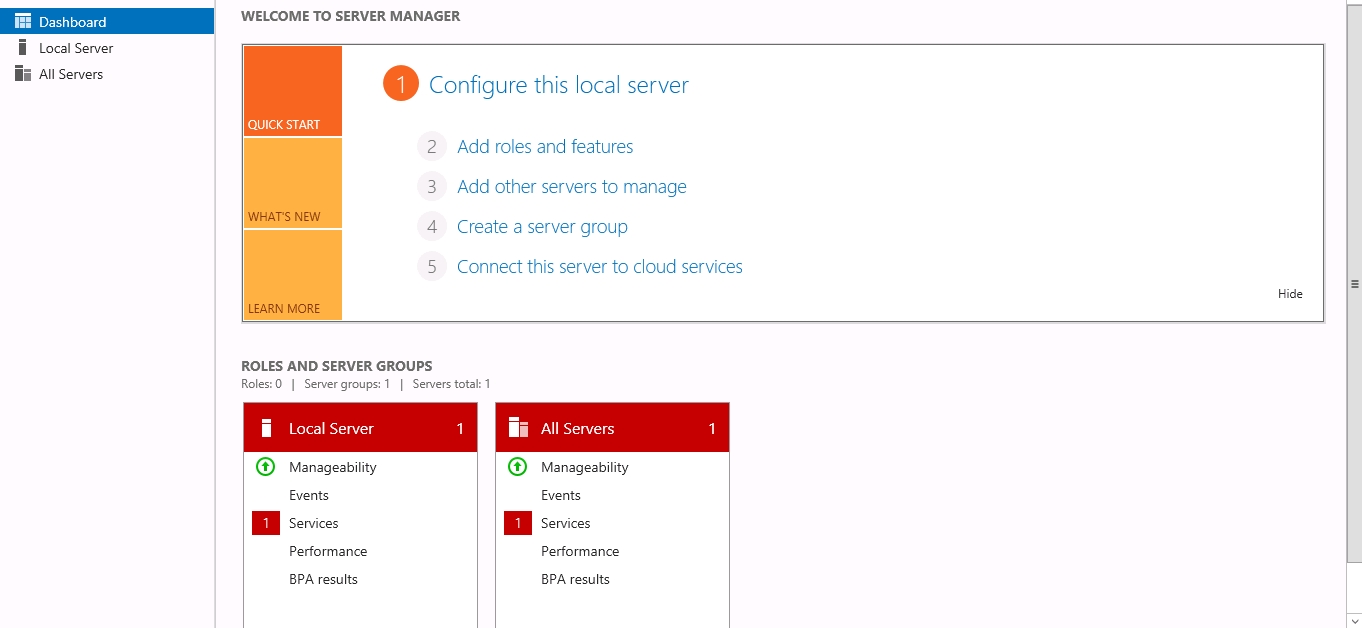The width and height of the screenshot is (1362, 628).
Task: Click the Dashboard grid icon in the sidebar
Action: (x=23, y=21)
